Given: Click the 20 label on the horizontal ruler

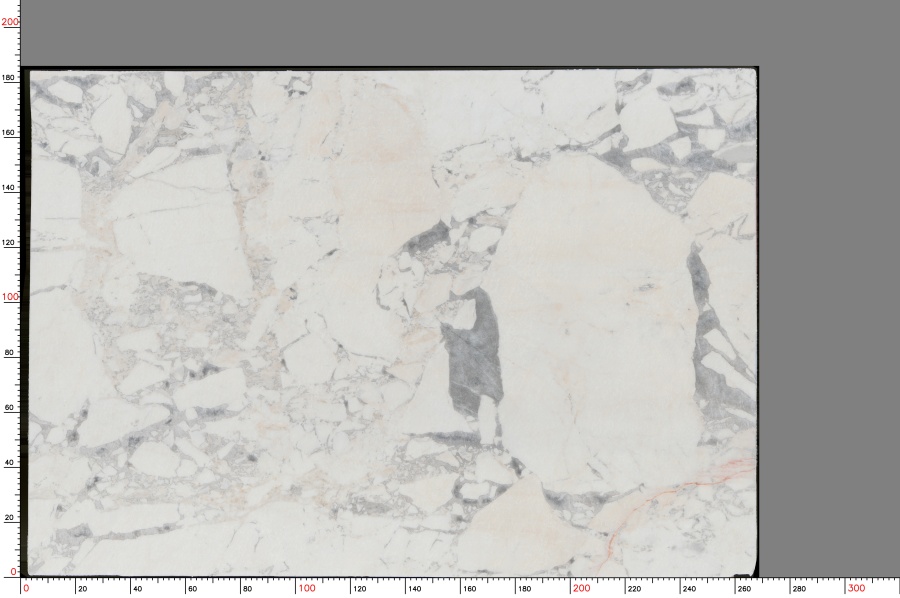Looking at the screenshot, I should (x=83, y=589).
